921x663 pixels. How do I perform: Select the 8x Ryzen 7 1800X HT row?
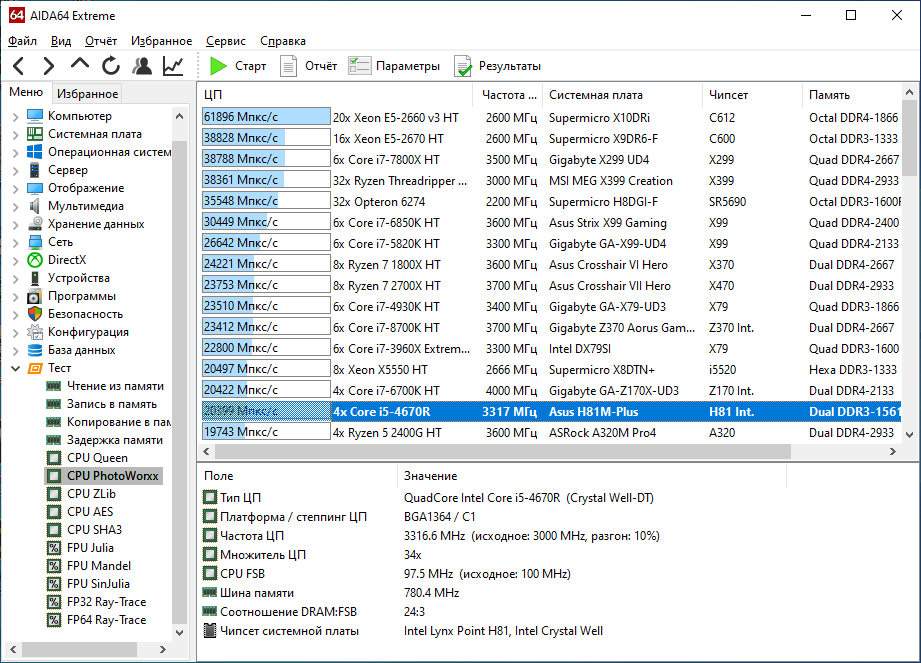coord(552,264)
